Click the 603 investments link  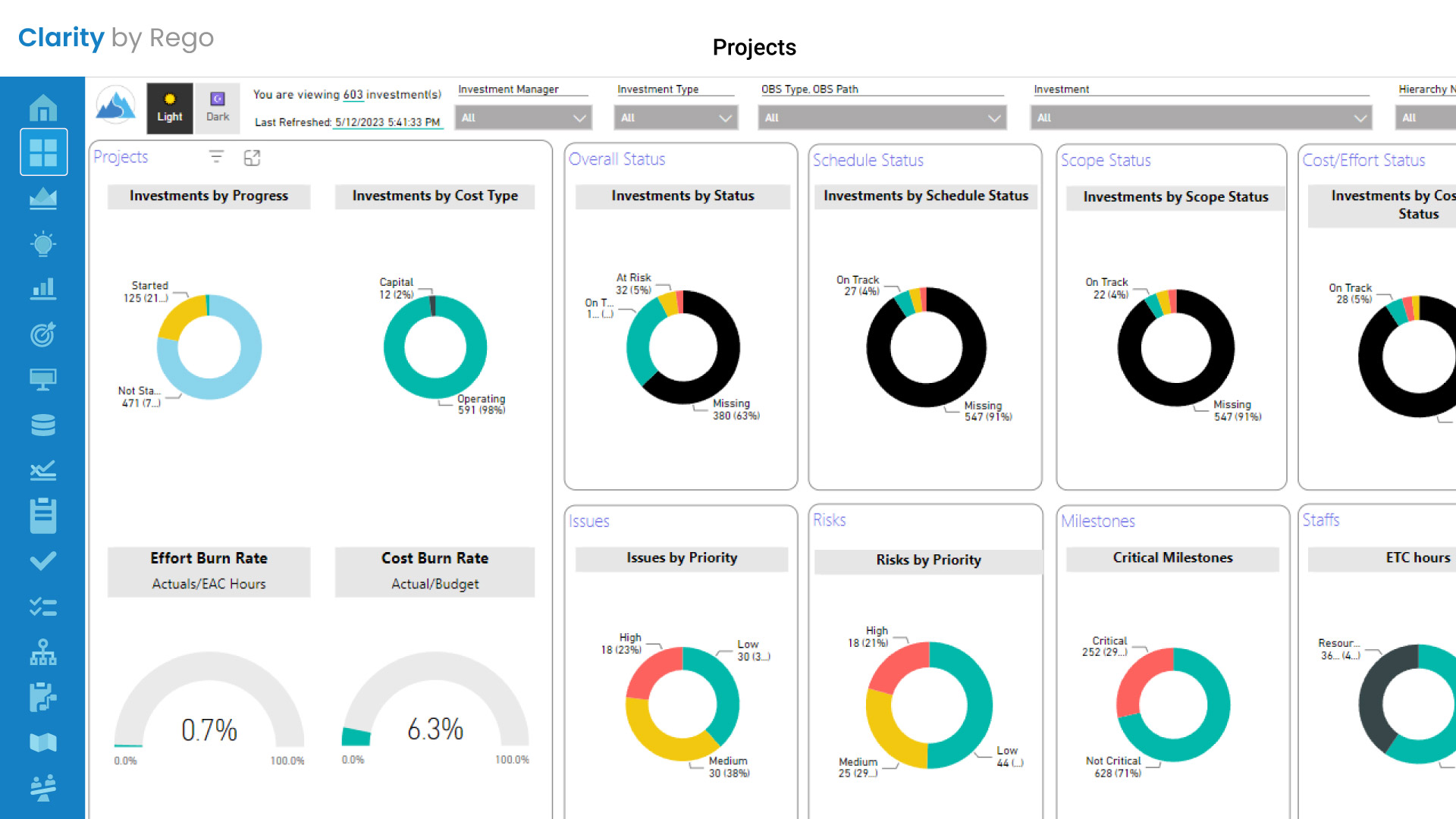point(352,94)
